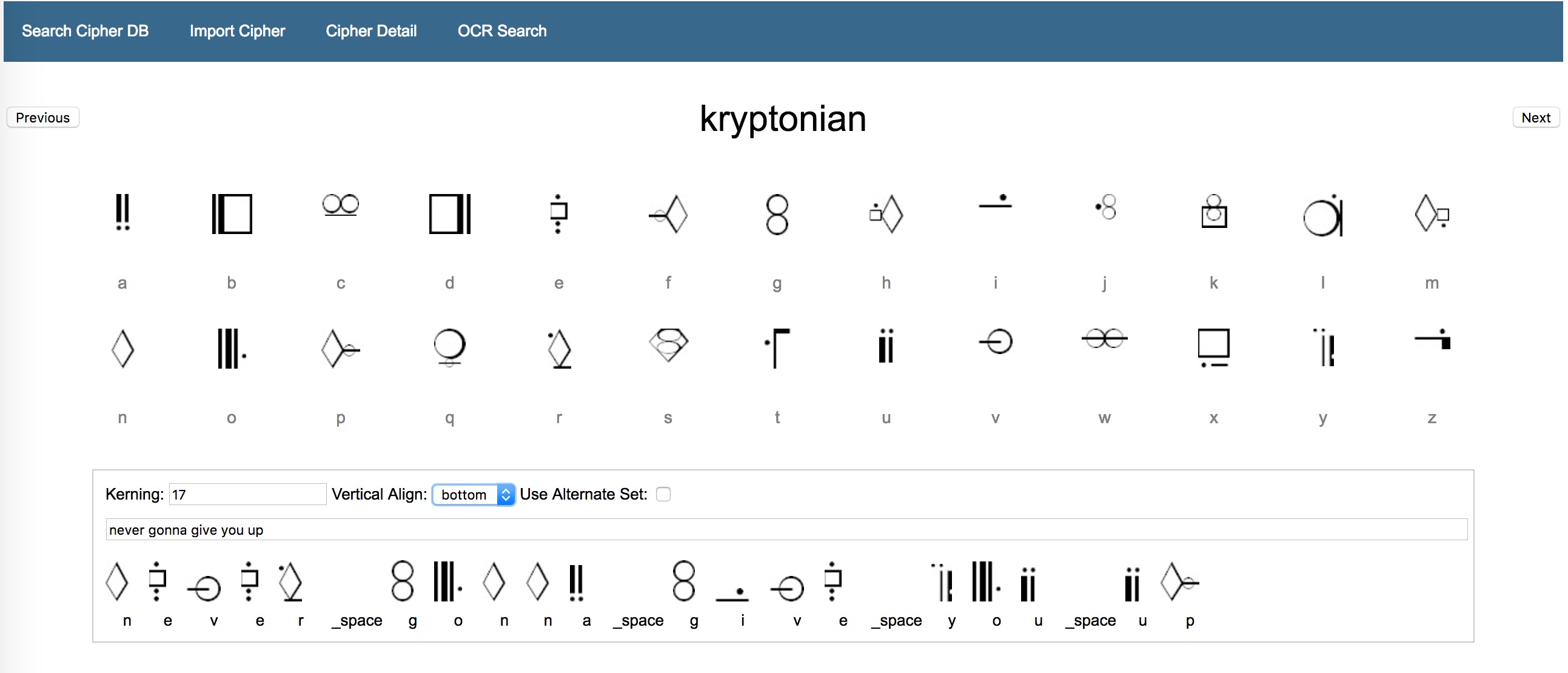Open the Vertical Align dropdown
This screenshot has height=673, width=1568.
coord(473,494)
